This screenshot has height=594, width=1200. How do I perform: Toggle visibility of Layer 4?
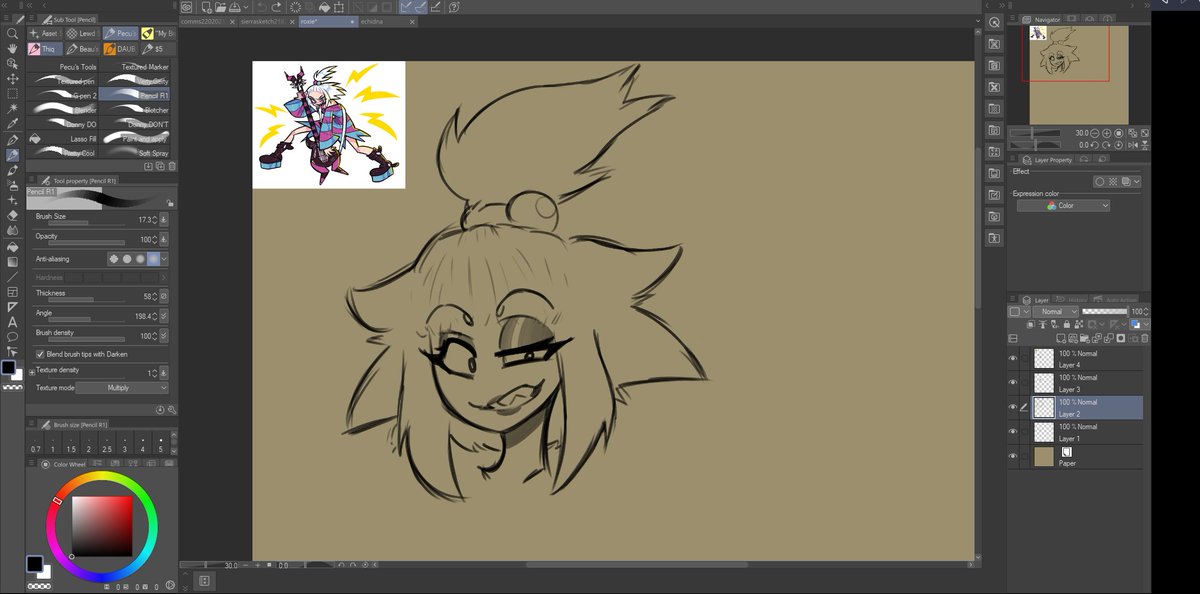(1013, 358)
